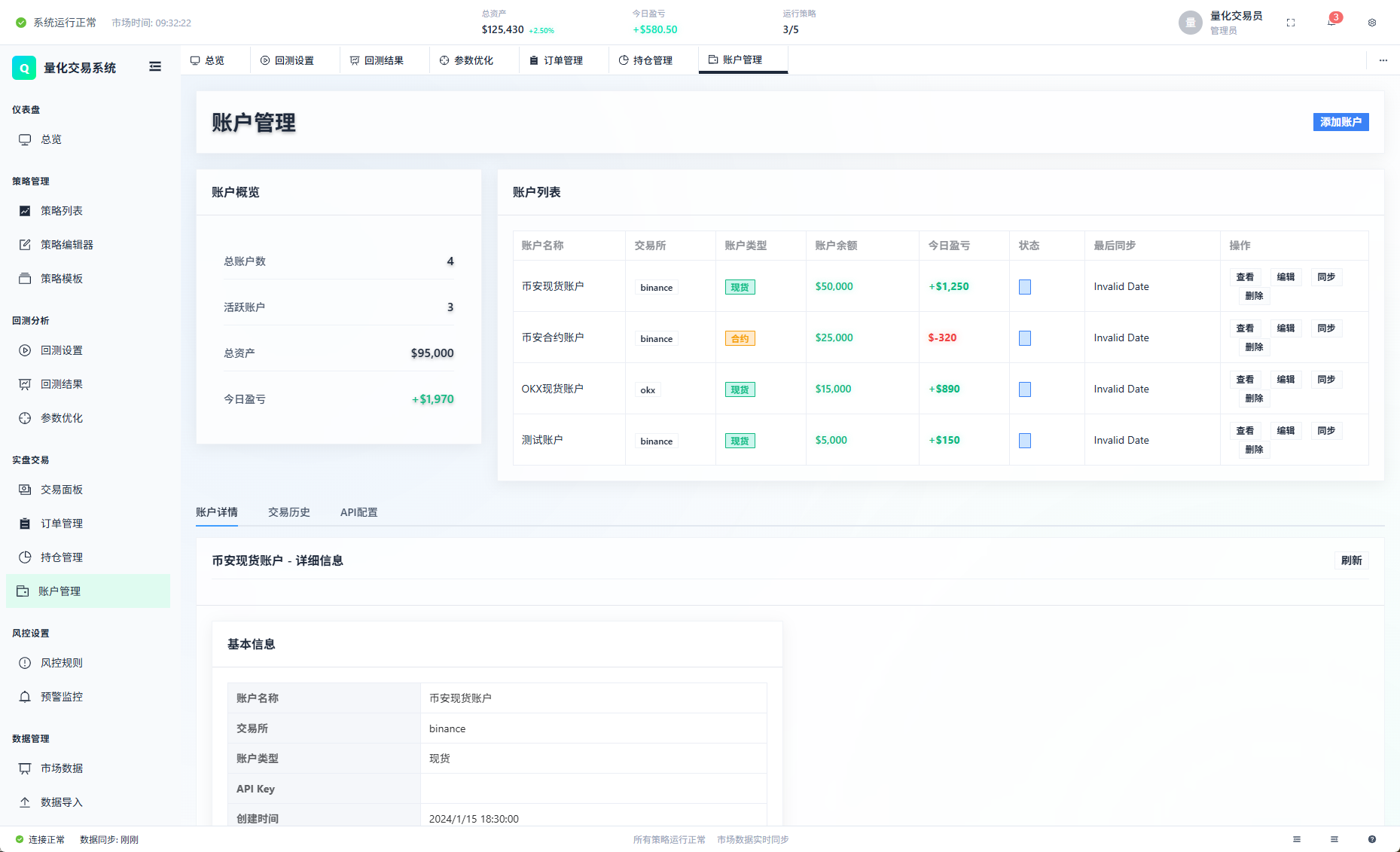Click the 合约 tag of 币安合约账户
Screen dimensions: 1400x852
740,338
